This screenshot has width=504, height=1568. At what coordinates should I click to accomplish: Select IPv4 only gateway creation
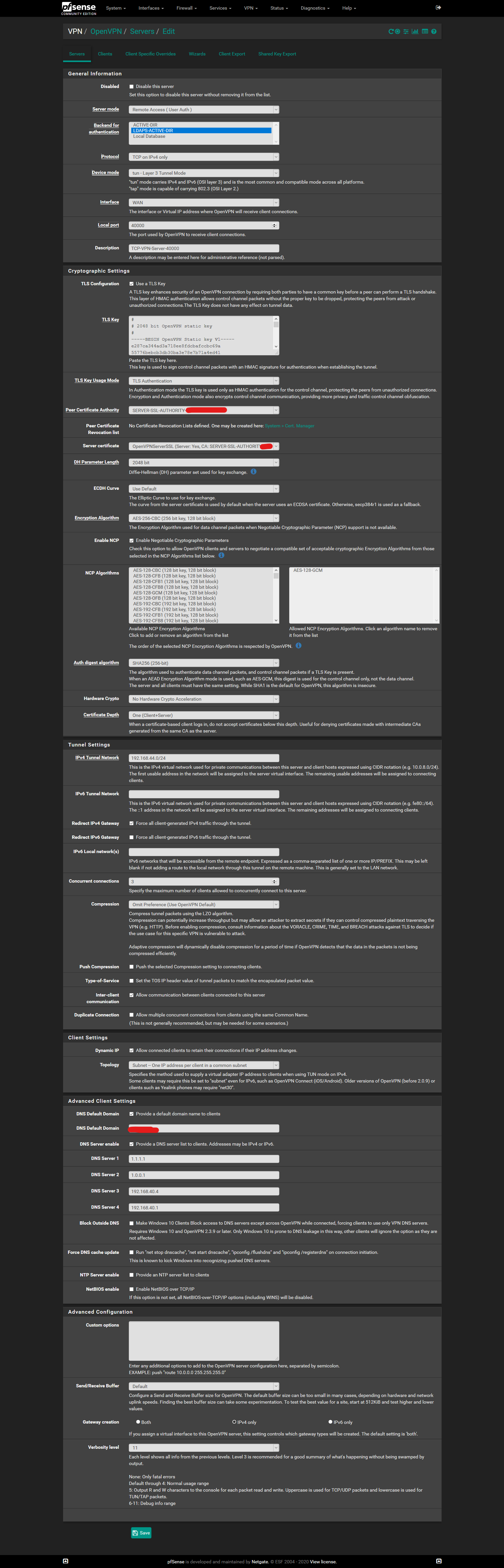tap(234, 1422)
